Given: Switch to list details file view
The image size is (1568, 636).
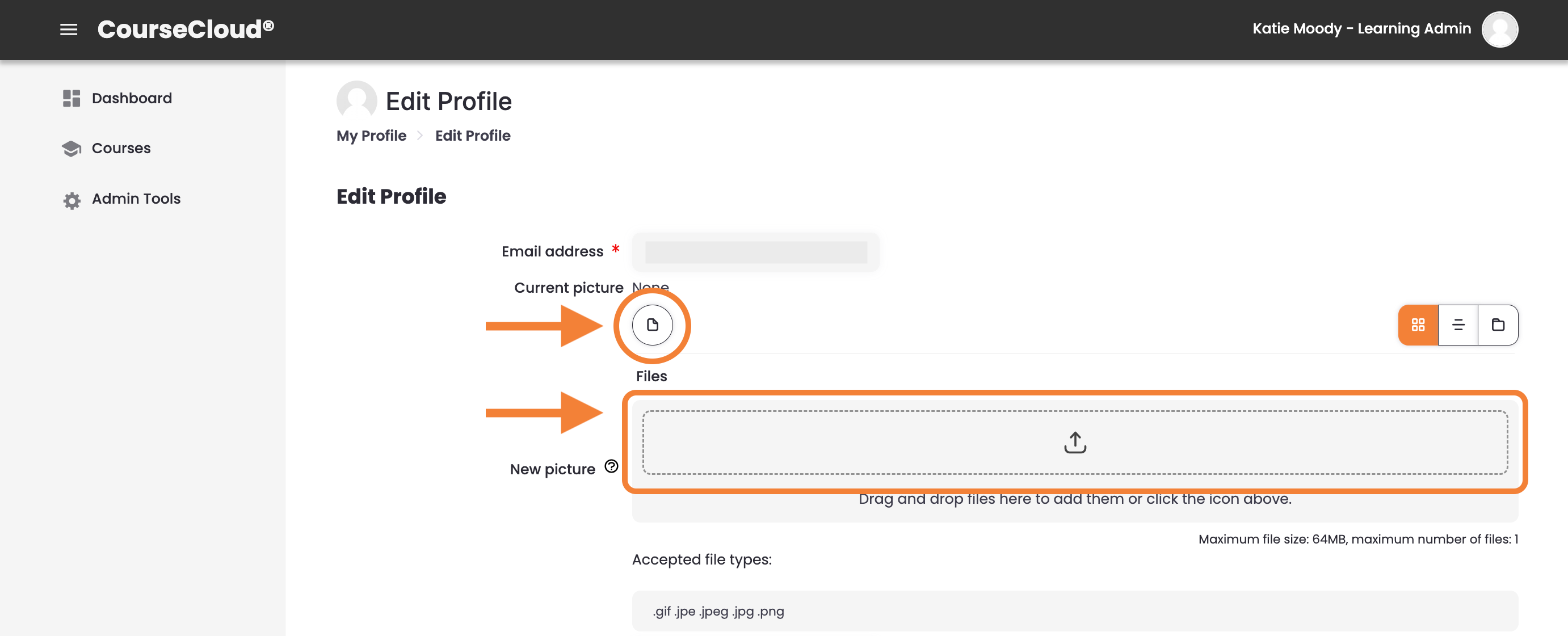Looking at the screenshot, I should [x=1458, y=325].
